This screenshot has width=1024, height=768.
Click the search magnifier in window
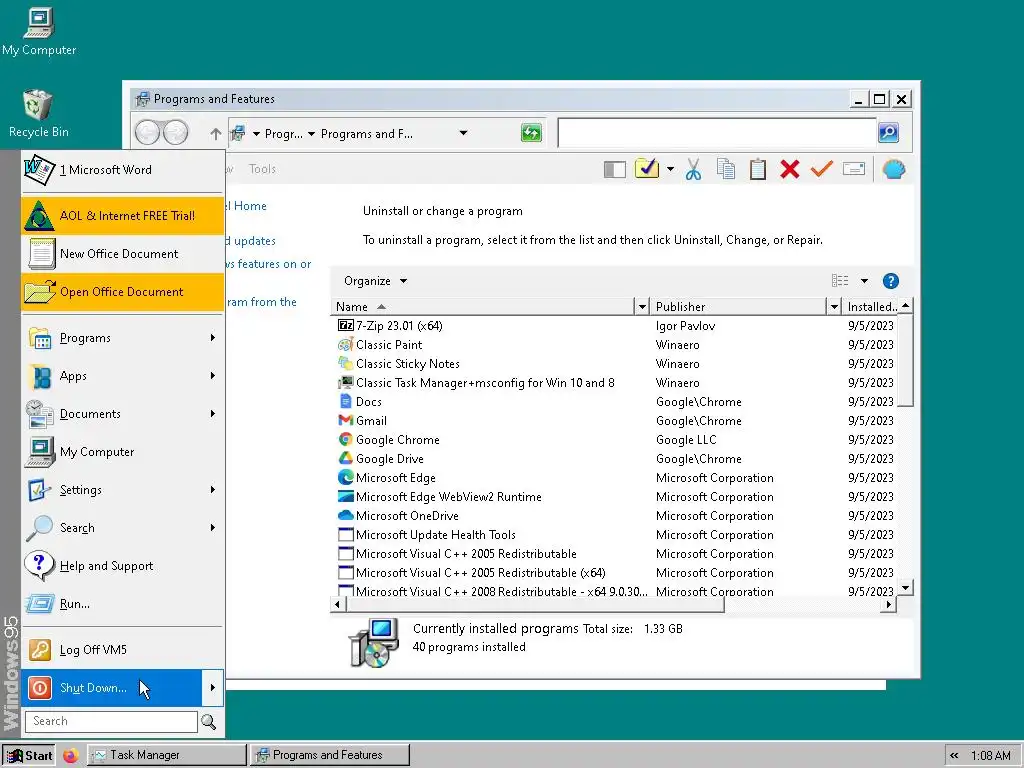(x=888, y=133)
